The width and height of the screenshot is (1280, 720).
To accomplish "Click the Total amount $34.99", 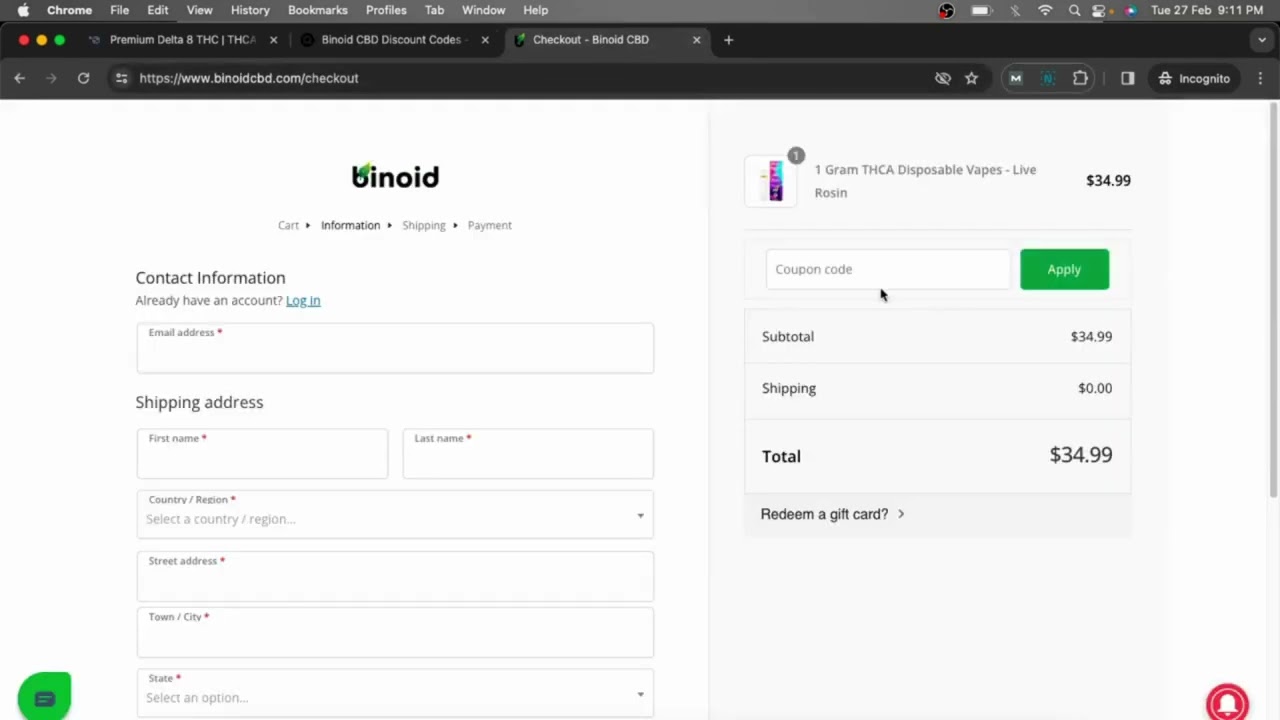I will (1080, 455).
